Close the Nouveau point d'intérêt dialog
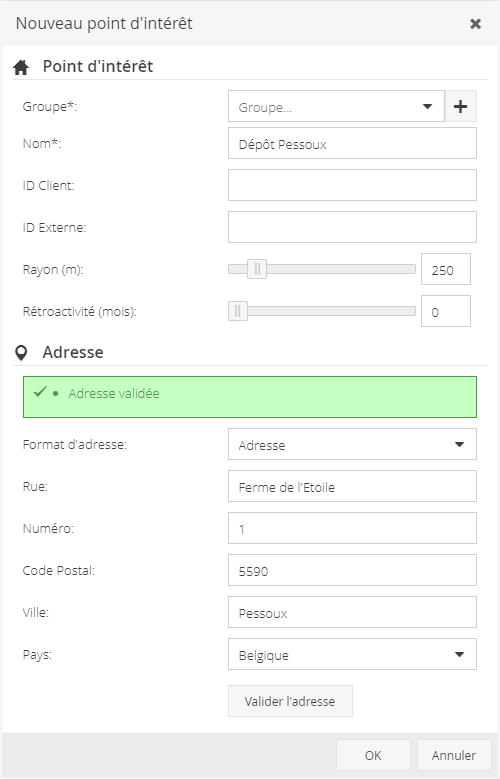 coord(475,24)
